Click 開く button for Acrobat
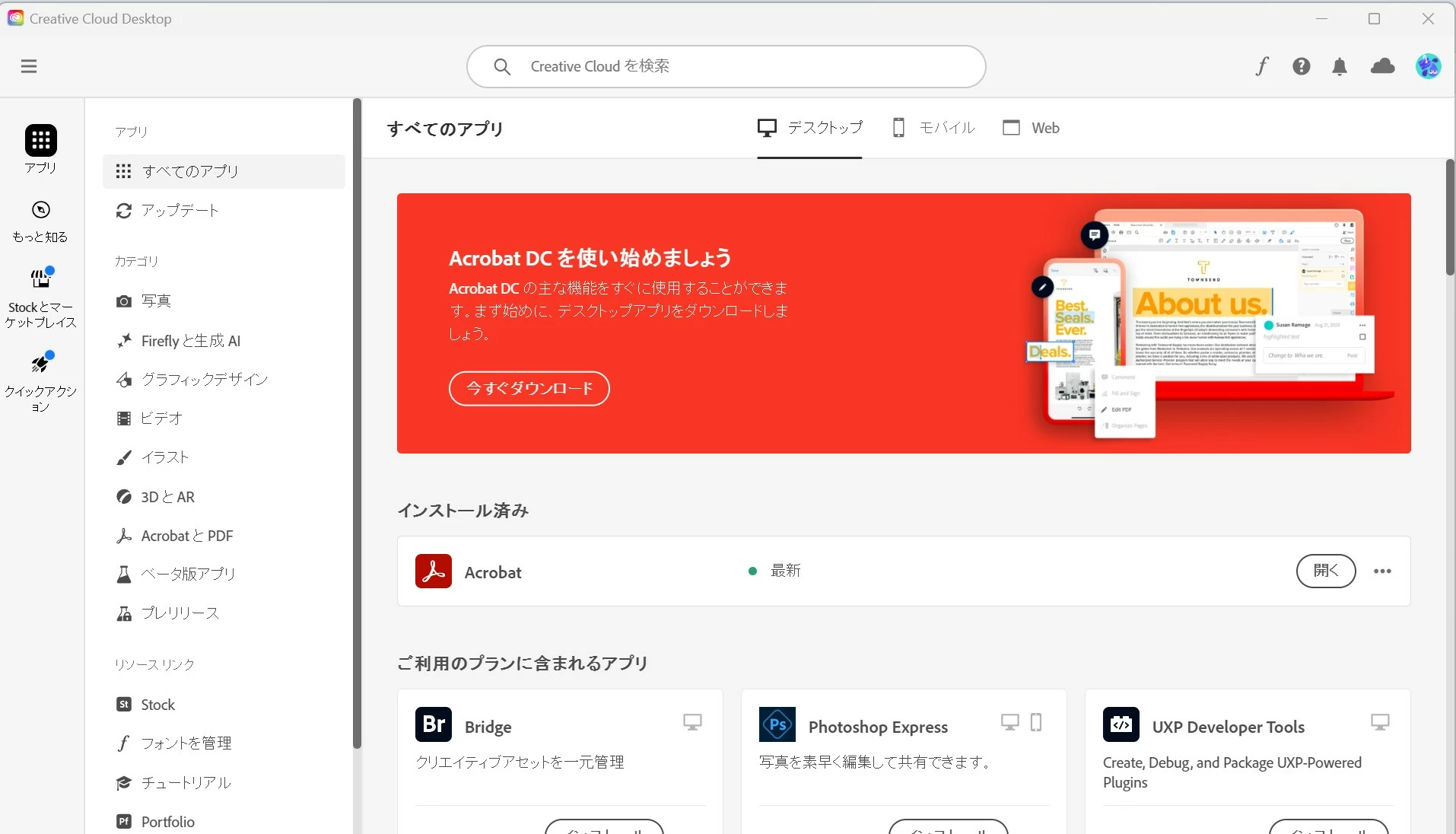Viewport: 1456px width, 834px height. tap(1326, 571)
